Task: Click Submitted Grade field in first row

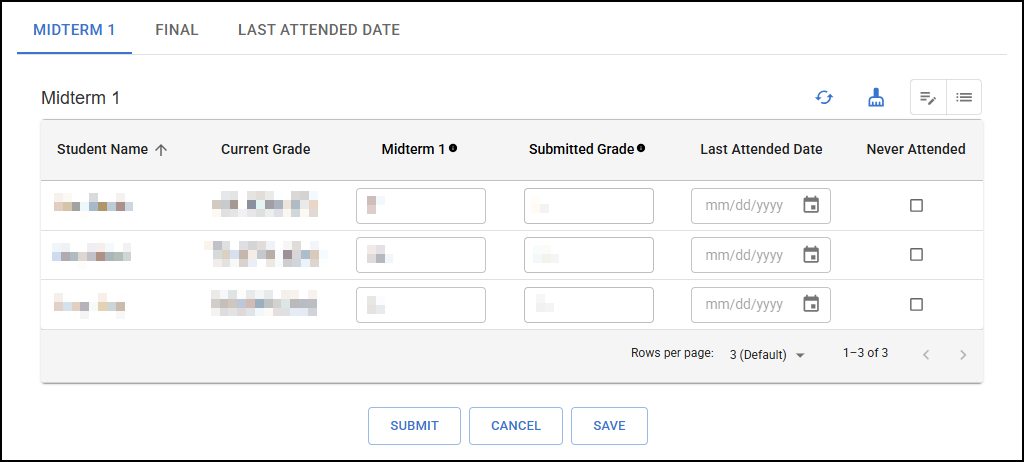Action: tap(588, 206)
